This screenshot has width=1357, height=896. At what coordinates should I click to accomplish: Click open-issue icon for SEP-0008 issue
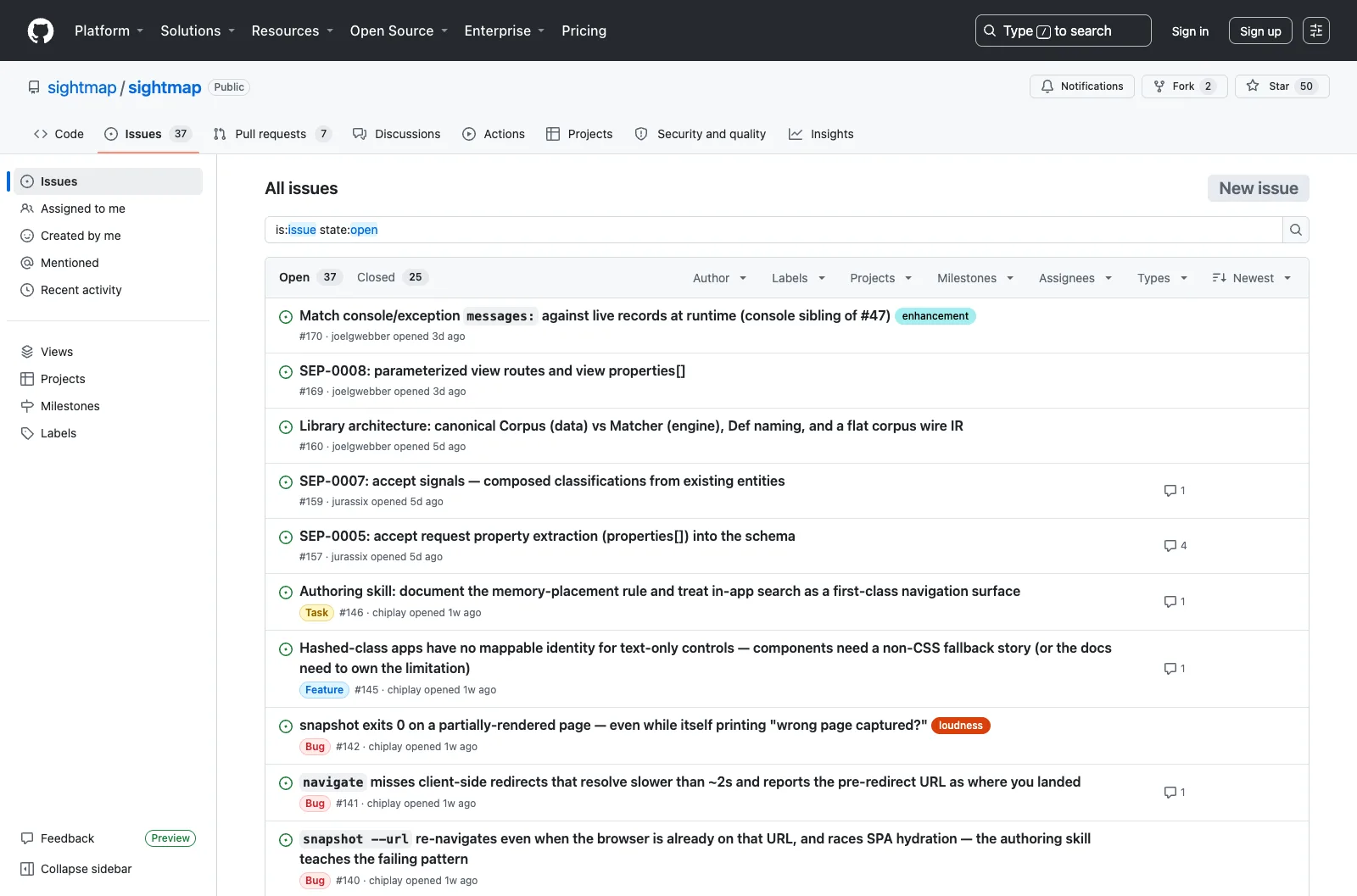pyautogui.click(x=286, y=372)
